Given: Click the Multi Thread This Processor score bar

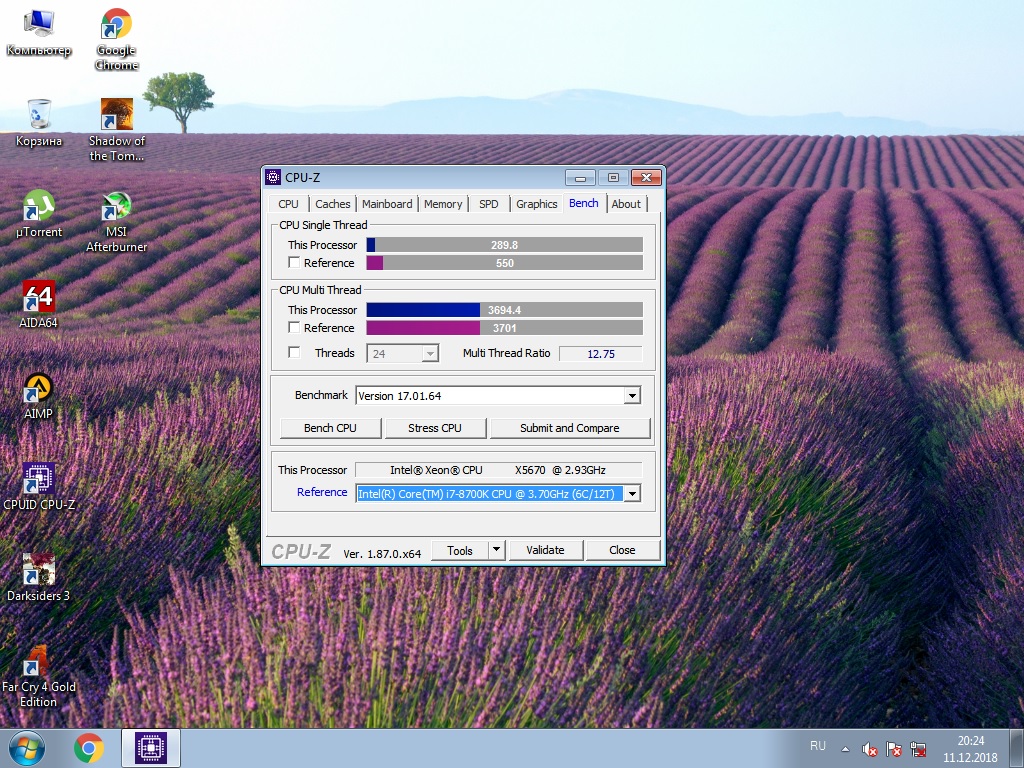Looking at the screenshot, I should coord(504,310).
